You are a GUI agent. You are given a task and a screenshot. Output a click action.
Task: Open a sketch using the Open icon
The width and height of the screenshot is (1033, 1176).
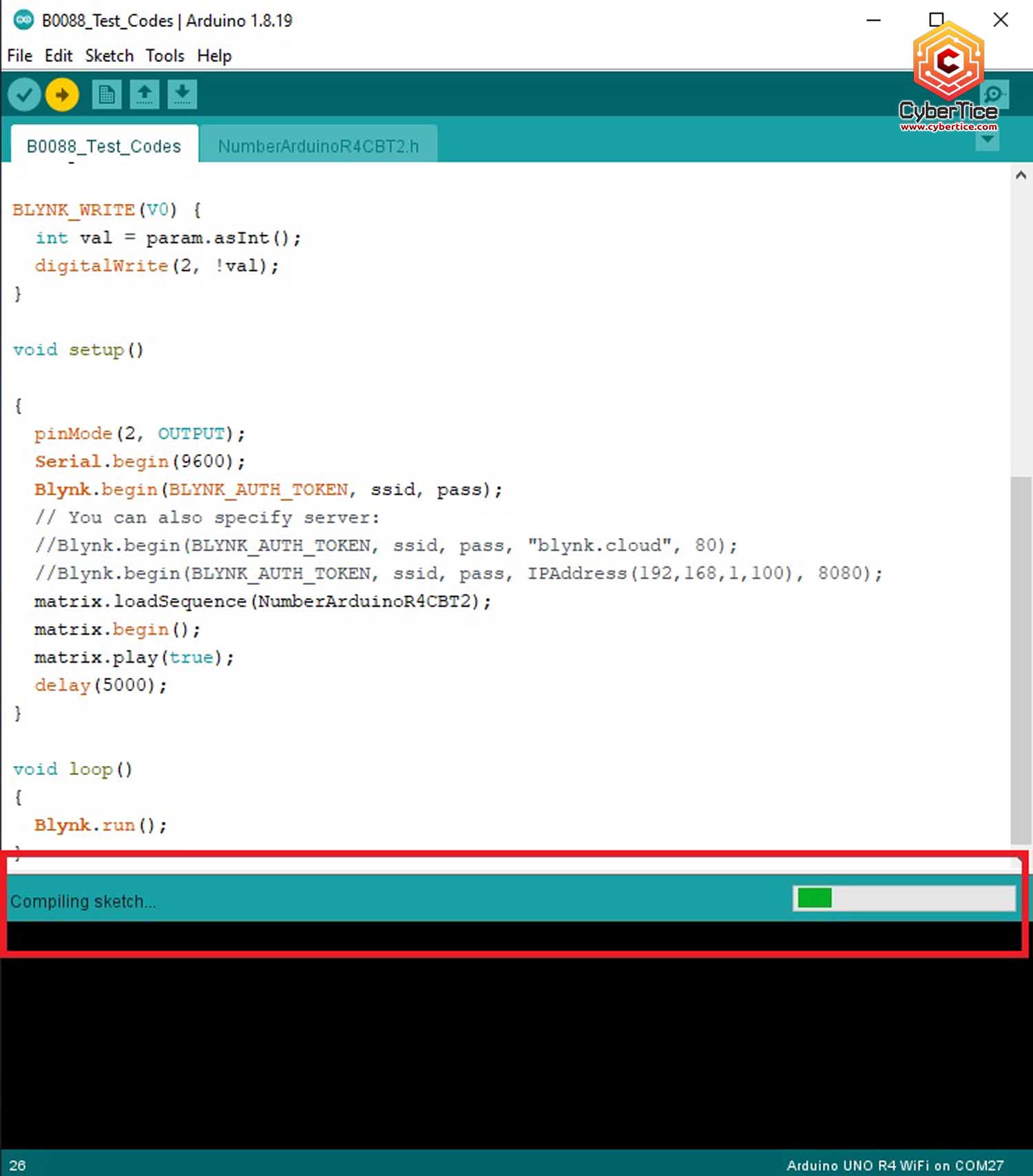point(145,94)
